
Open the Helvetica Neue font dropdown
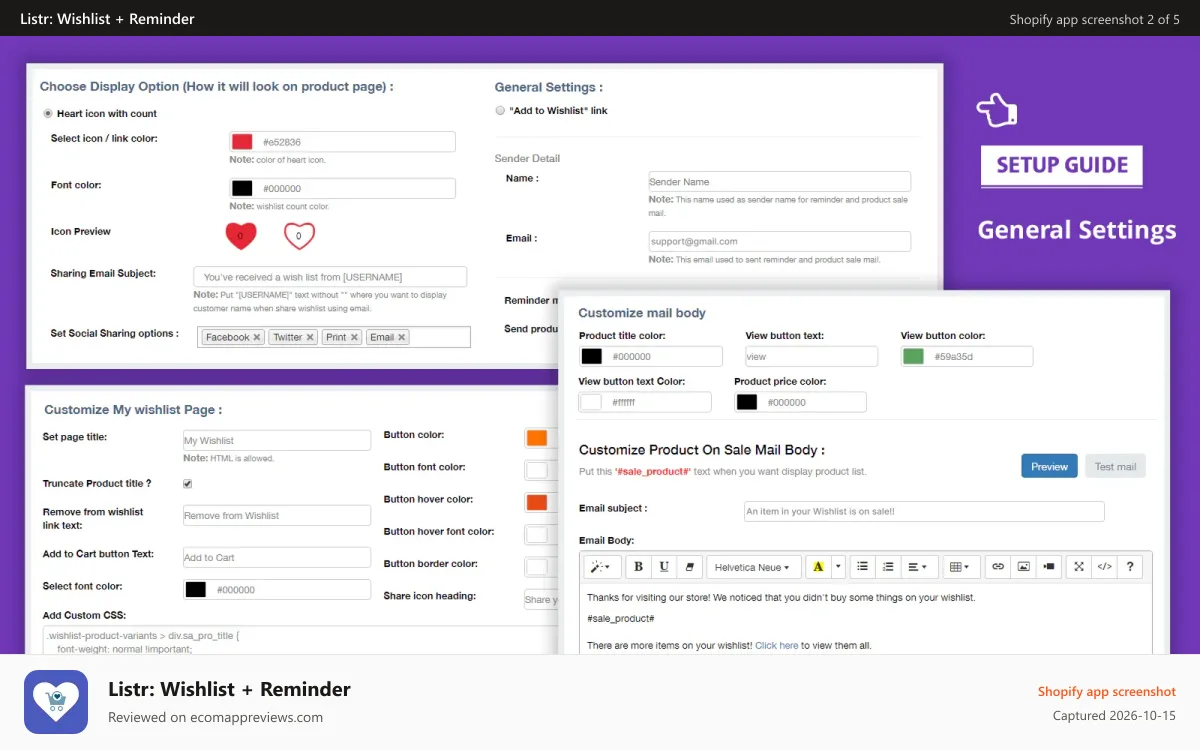point(753,567)
